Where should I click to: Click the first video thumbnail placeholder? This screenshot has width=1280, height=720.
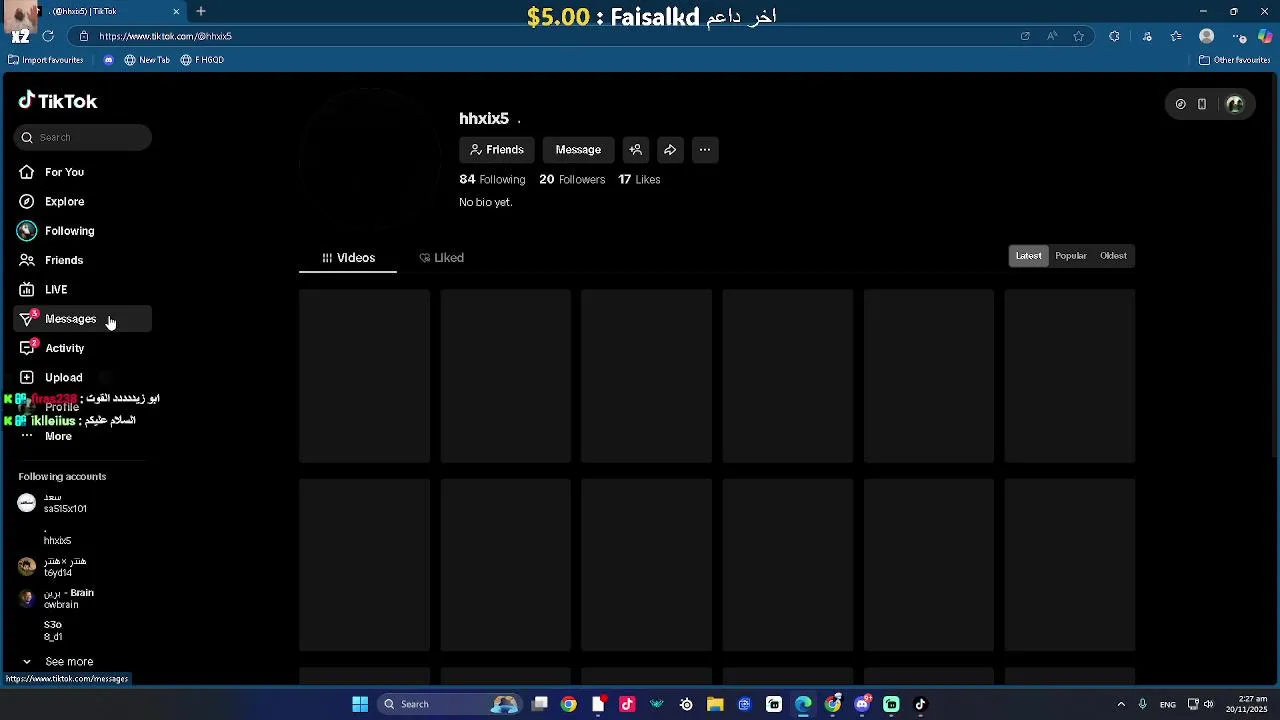[x=364, y=376]
